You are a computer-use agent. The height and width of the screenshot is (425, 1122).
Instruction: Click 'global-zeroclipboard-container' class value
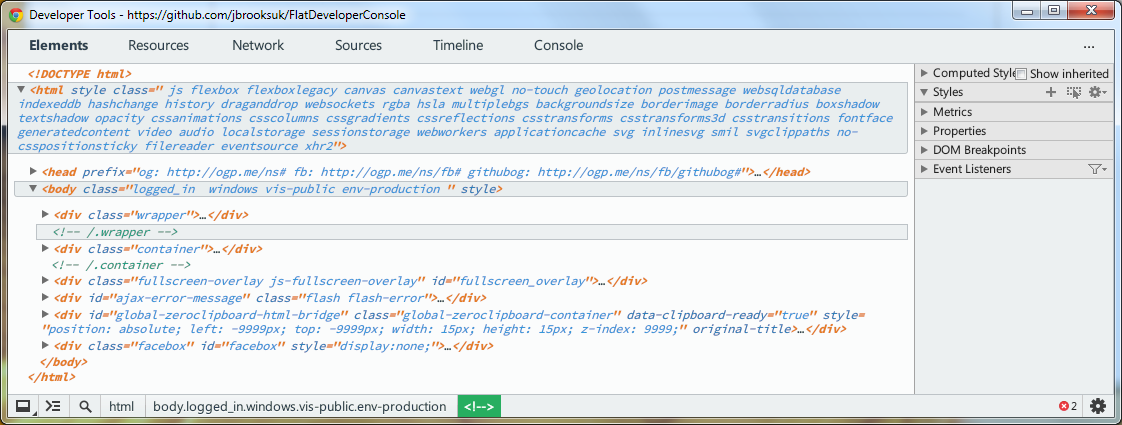508,314
